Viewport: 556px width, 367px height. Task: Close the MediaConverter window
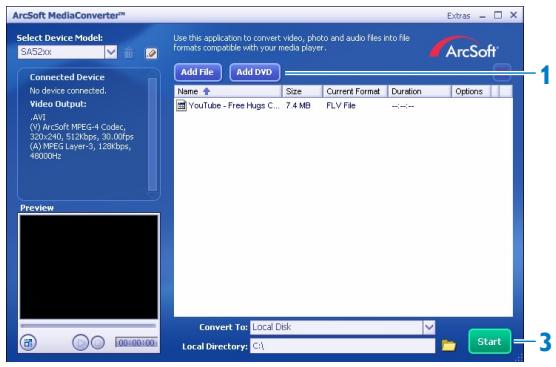(513, 15)
